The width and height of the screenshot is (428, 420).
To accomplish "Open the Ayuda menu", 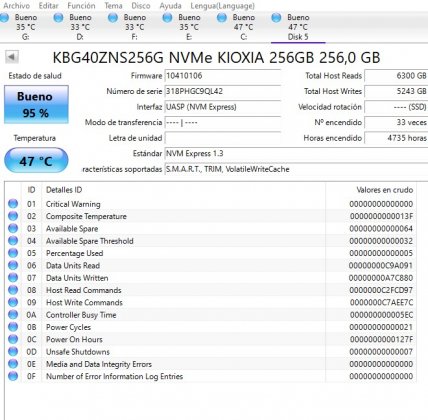I will [x=170, y=6].
